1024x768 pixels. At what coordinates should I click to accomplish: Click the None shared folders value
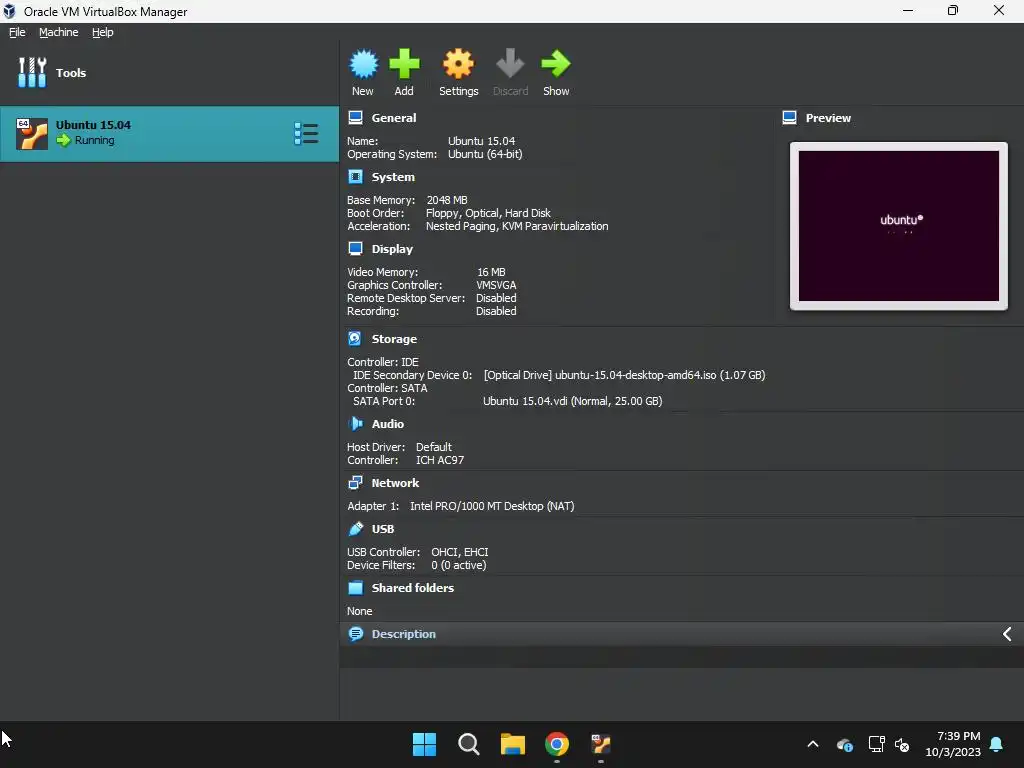[x=360, y=611]
